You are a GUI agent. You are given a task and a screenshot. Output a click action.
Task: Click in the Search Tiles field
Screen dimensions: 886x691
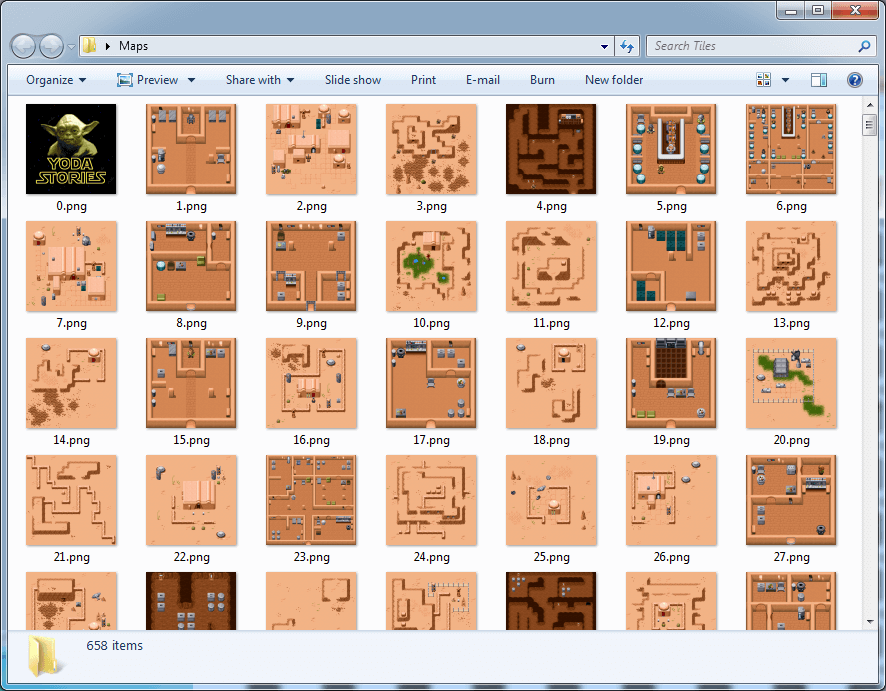click(x=750, y=46)
